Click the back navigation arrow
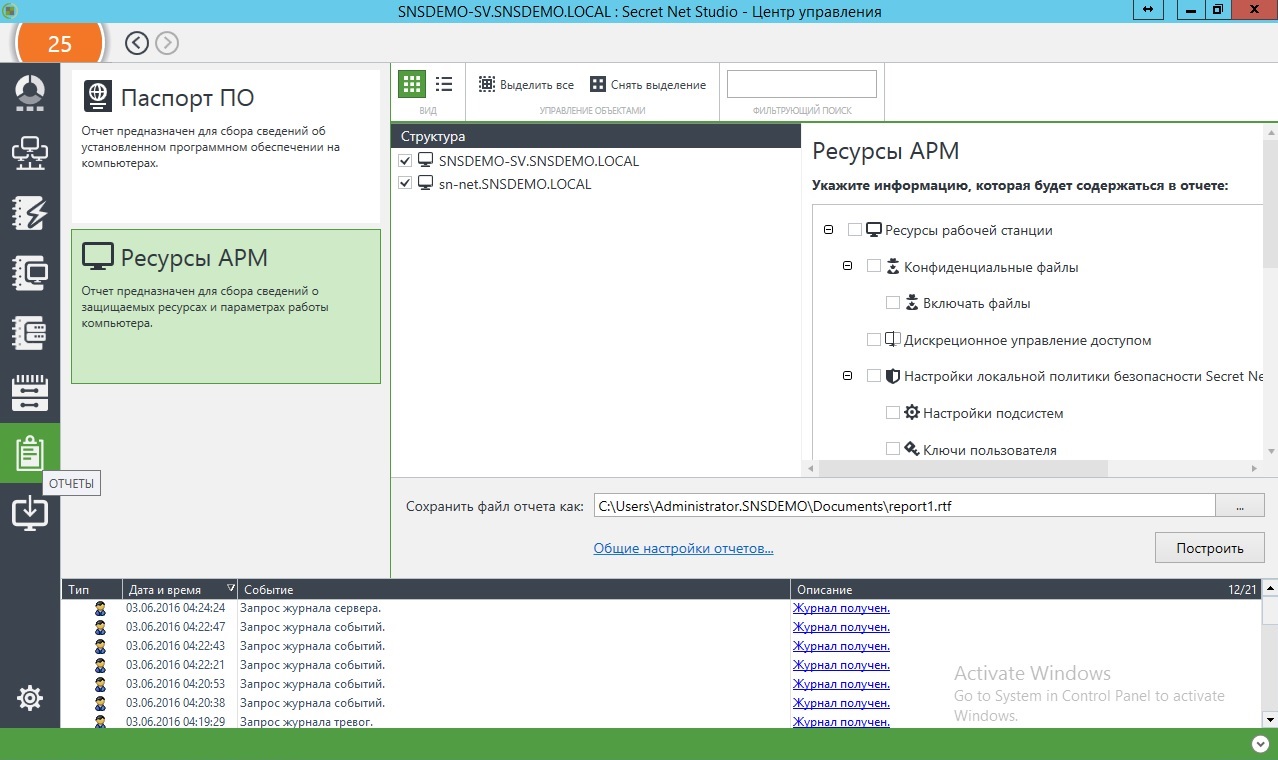Viewport: 1278px width, 760px height. pos(137,43)
